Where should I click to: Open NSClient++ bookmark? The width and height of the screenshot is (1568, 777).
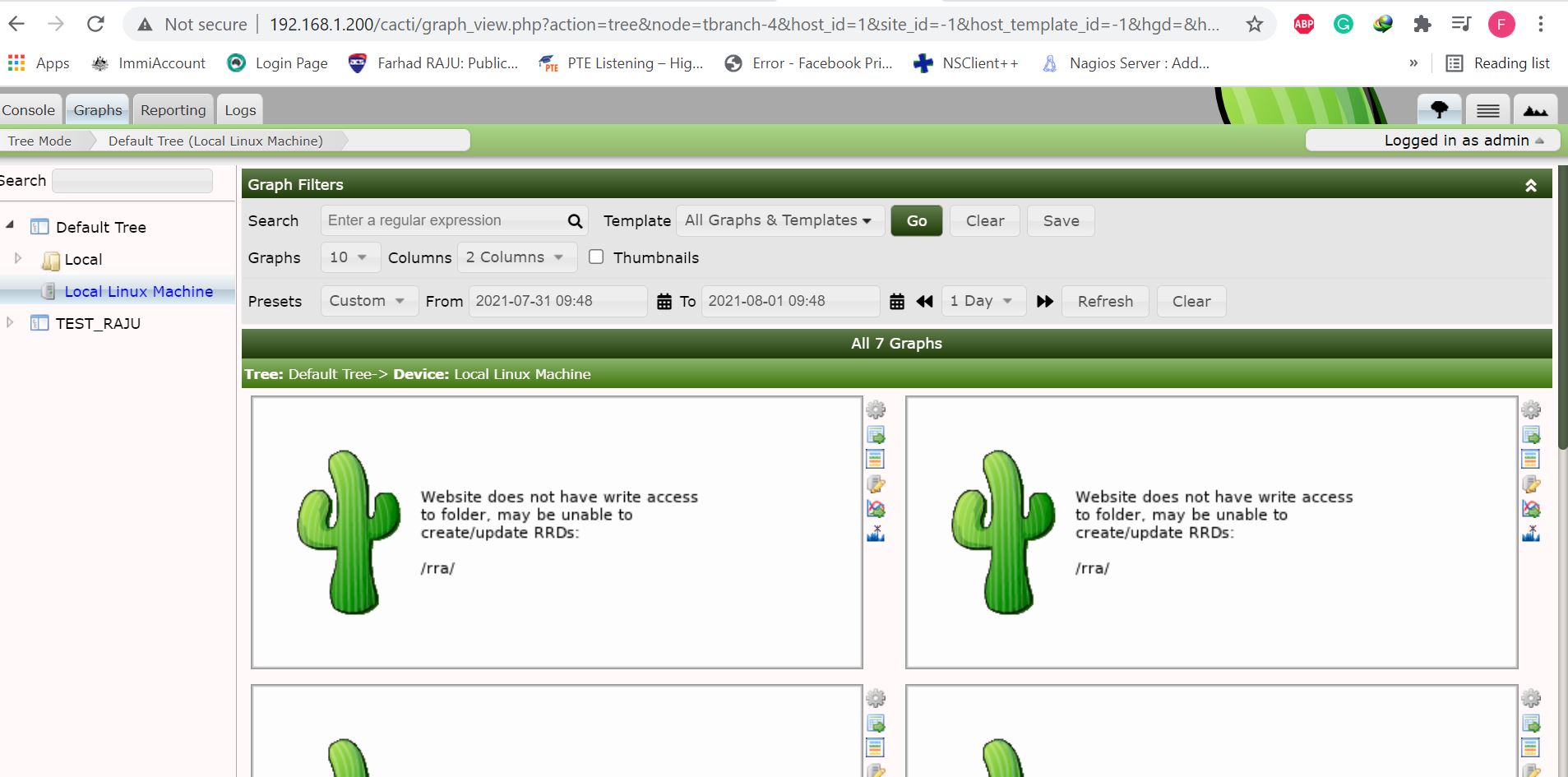click(x=966, y=63)
